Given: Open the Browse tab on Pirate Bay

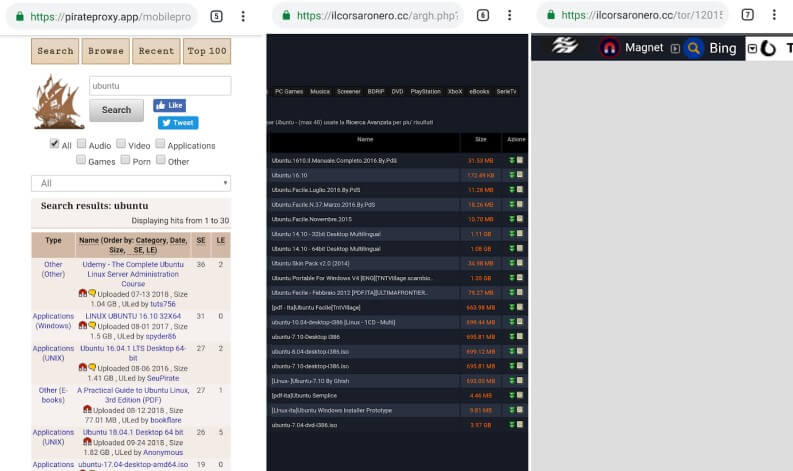Looking at the screenshot, I should click(106, 51).
